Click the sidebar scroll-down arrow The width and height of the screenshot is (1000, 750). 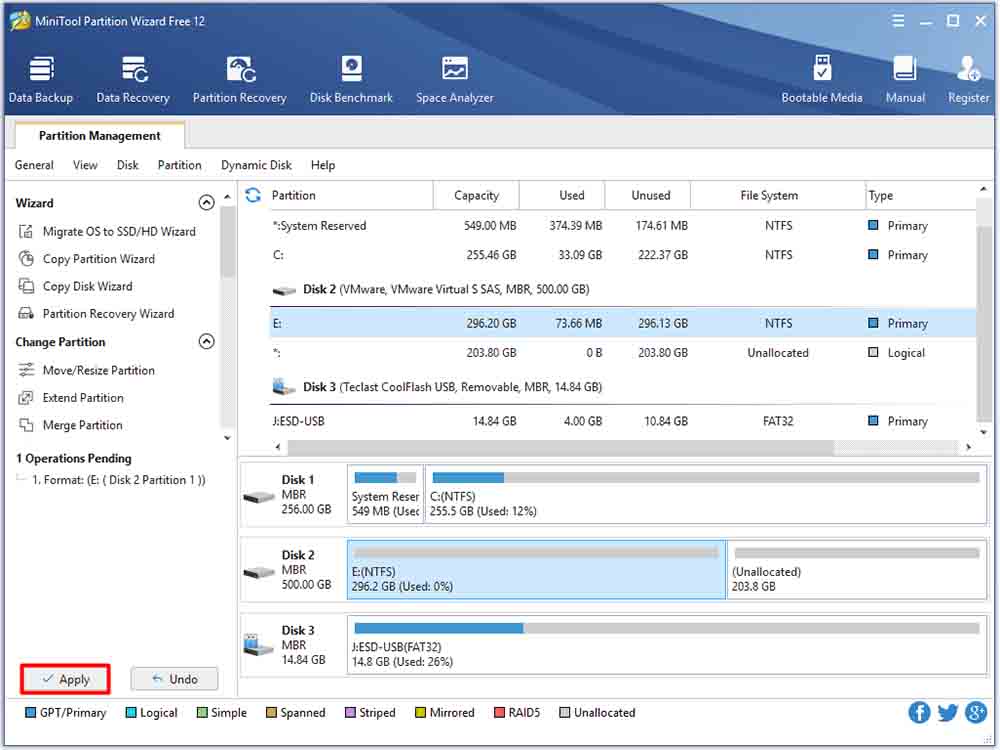228,438
